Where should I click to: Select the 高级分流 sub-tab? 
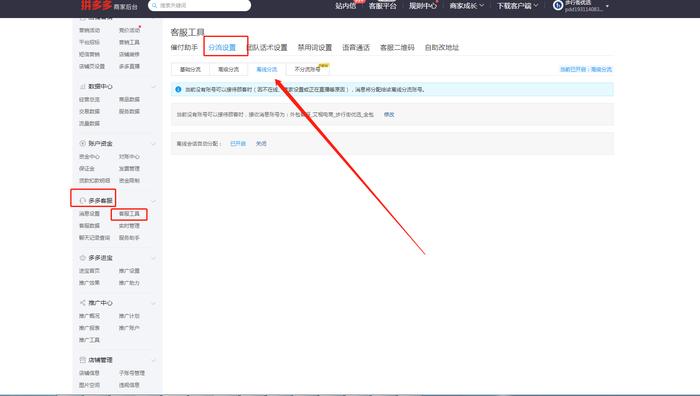228,69
